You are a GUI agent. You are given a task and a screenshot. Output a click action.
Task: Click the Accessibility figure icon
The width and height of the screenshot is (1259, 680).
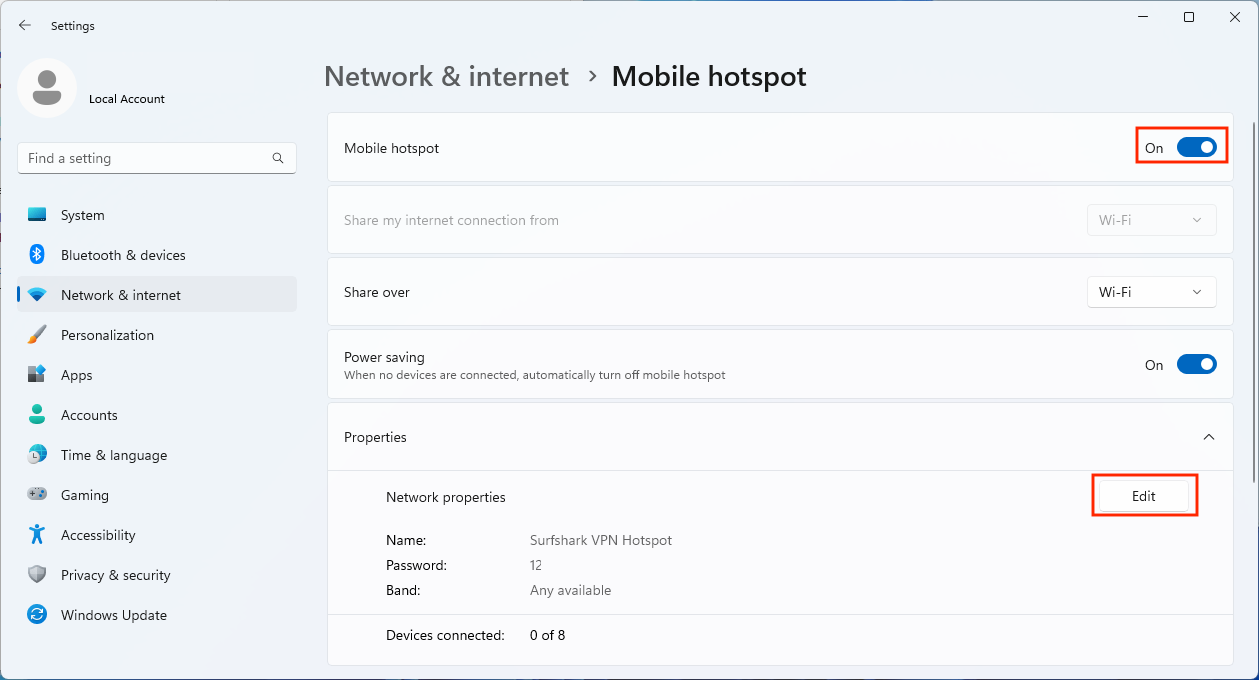tap(37, 535)
